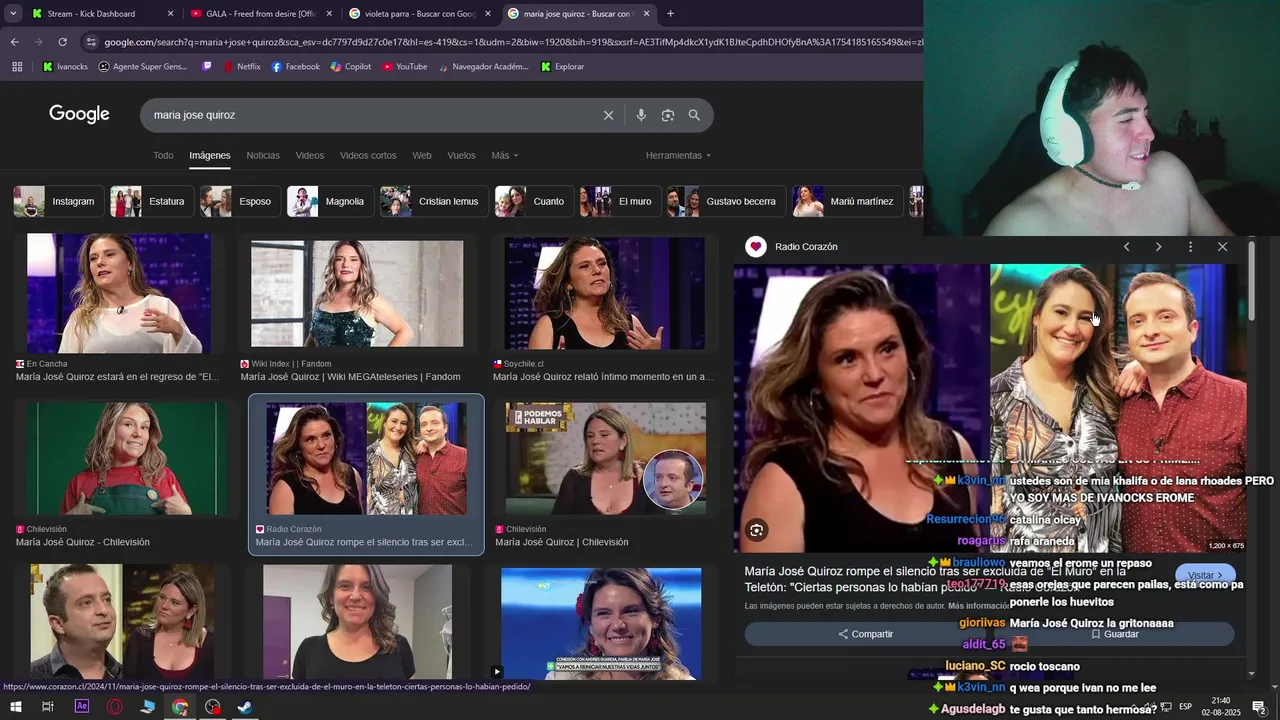The height and width of the screenshot is (720, 1280).
Task: Switch to the Videos cortos tab
Action: [x=368, y=156]
